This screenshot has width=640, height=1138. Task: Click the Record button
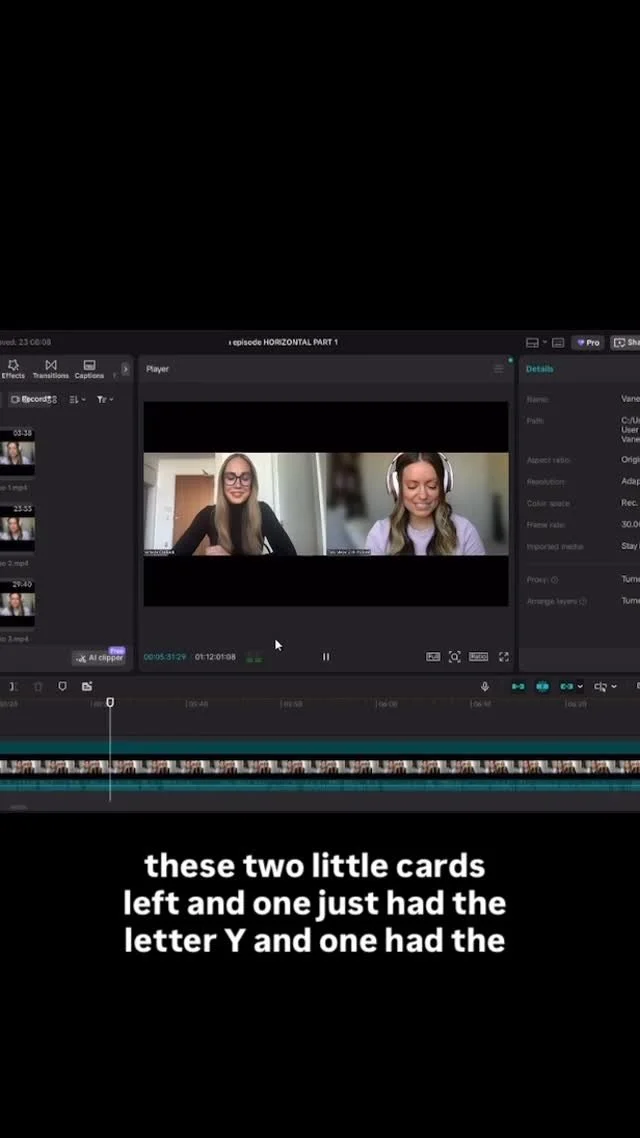(x=30, y=399)
